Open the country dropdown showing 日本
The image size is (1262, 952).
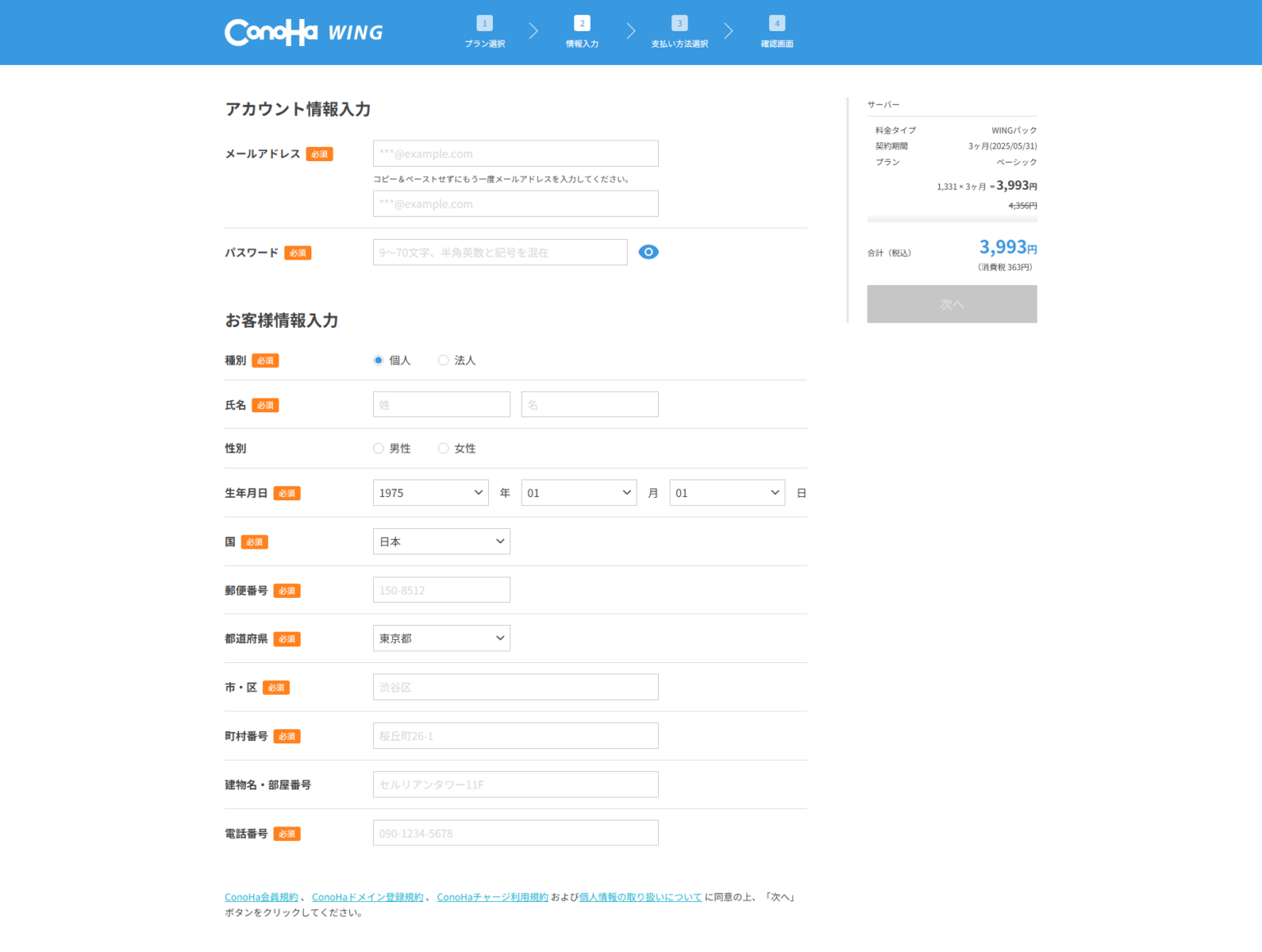click(x=441, y=540)
